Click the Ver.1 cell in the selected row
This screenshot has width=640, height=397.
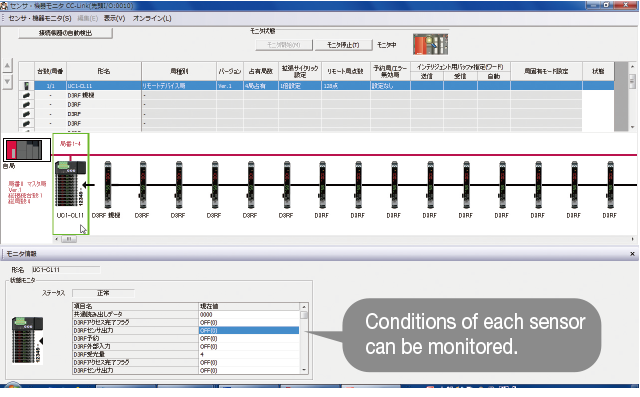[x=230, y=86]
